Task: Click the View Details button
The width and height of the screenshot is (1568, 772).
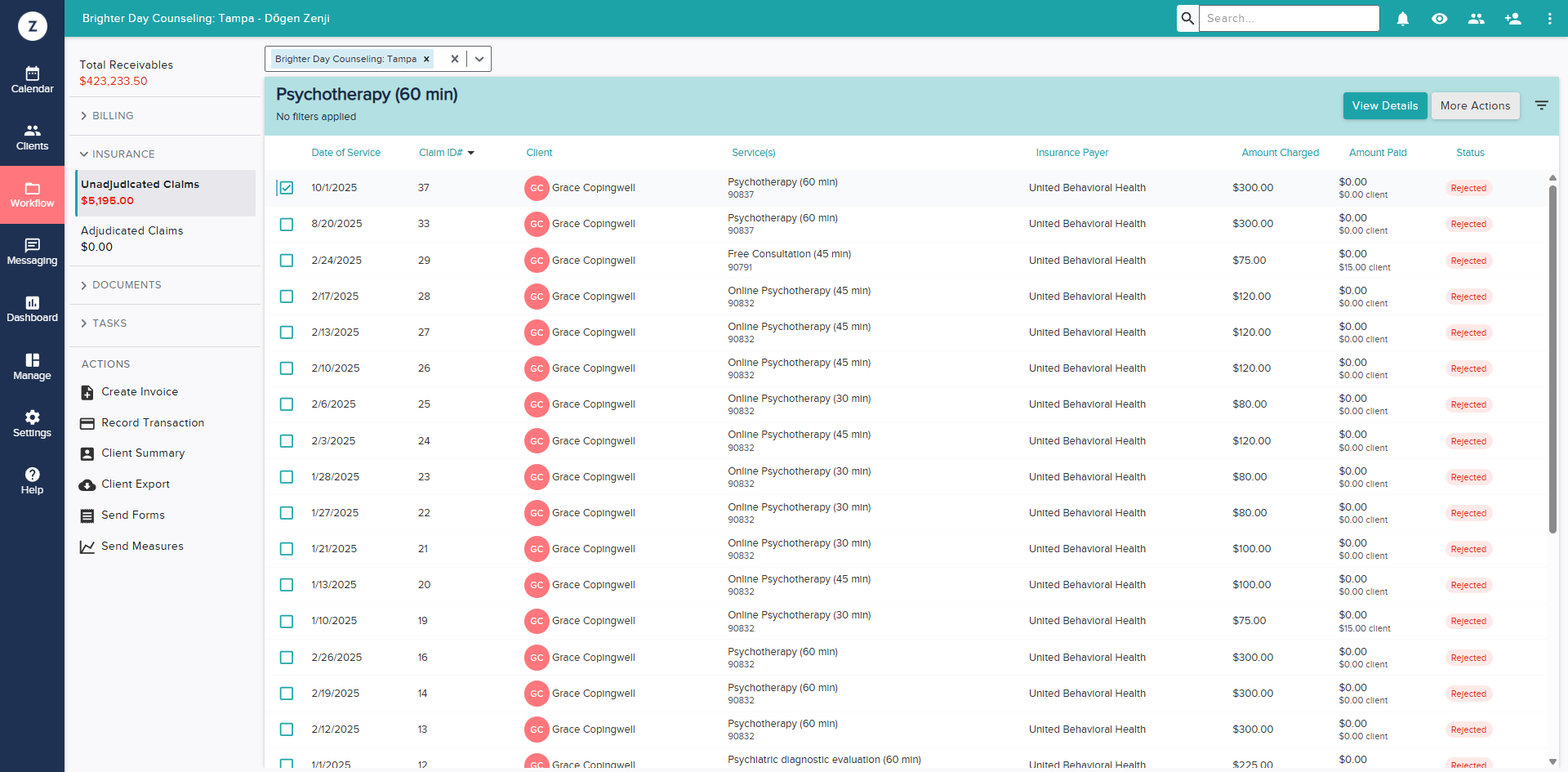Action: [1385, 106]
